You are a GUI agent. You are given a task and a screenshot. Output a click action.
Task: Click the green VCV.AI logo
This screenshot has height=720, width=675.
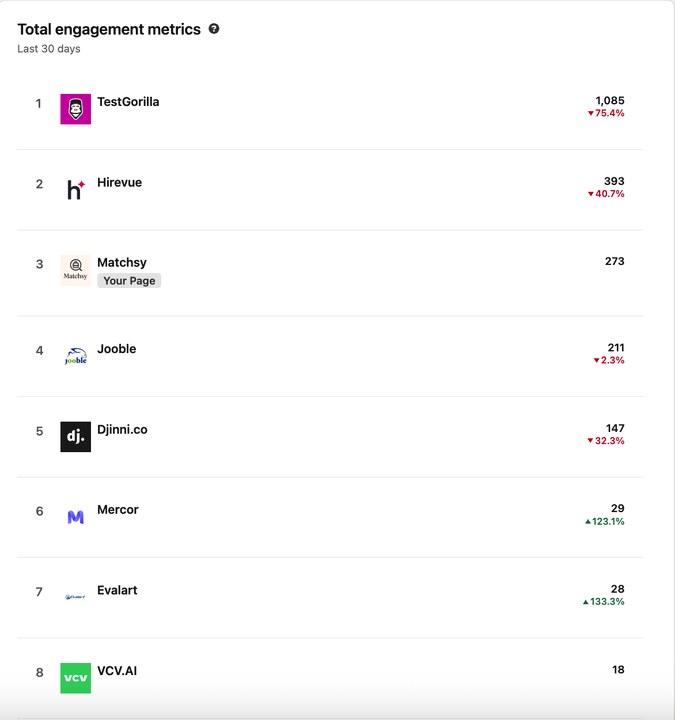[x=75, y=678]
